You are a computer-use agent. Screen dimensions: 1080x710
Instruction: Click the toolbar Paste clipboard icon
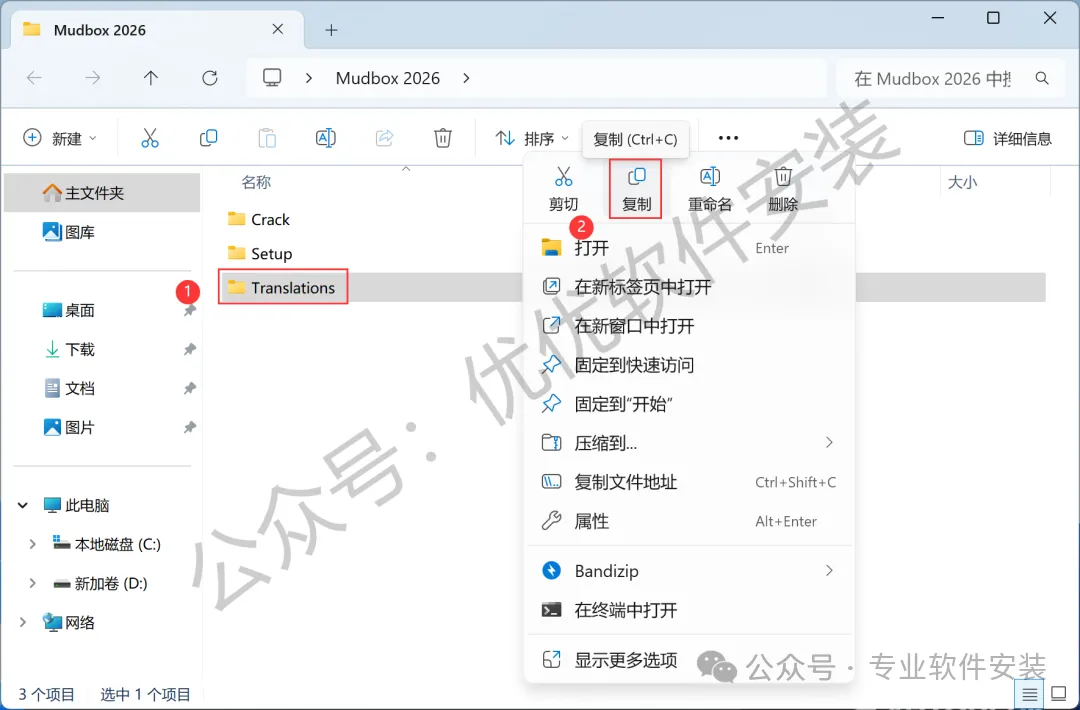point(267,138)
